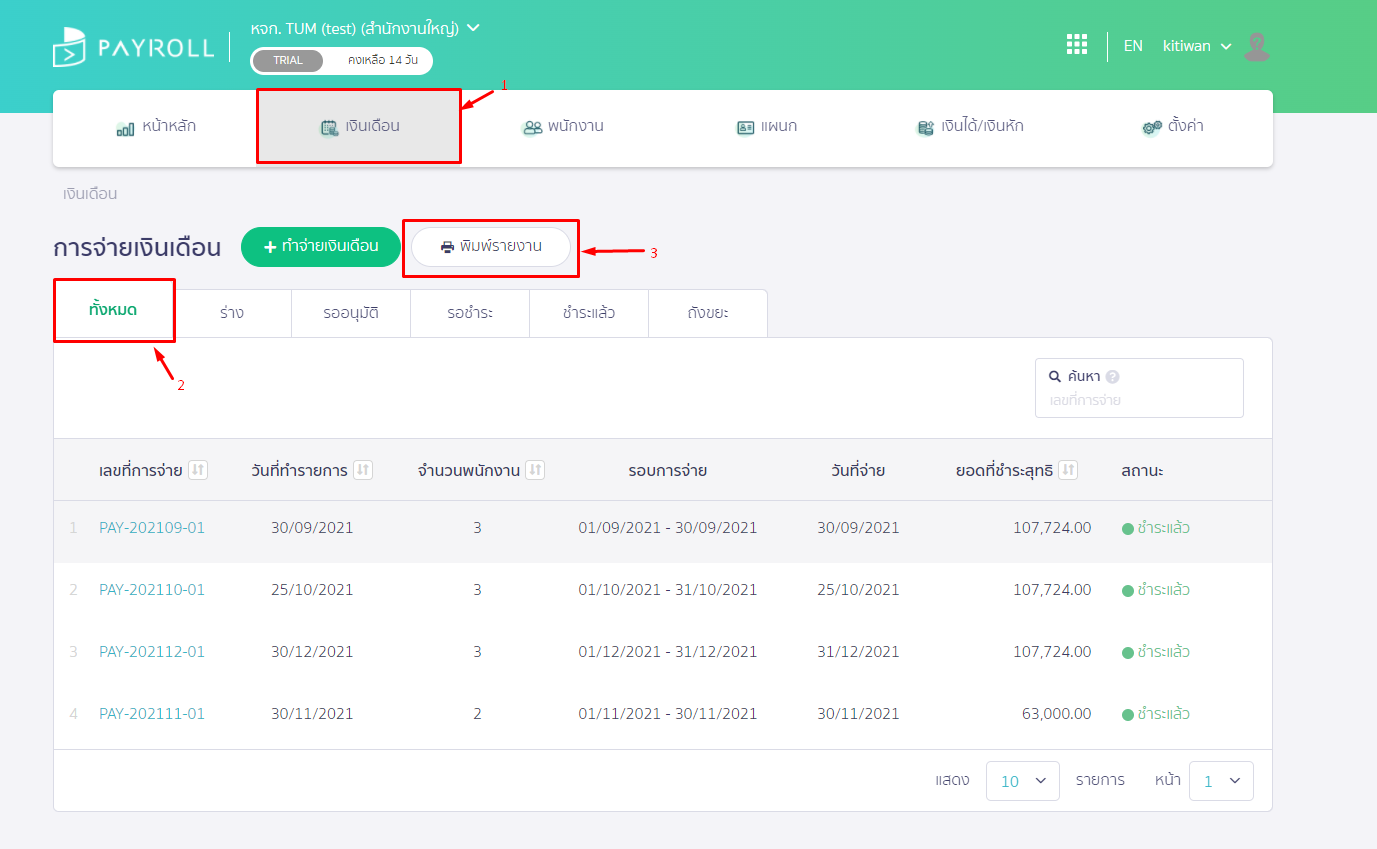Open the พนักงาน menu
The height and width of the screenshot is (849, 1377).
563,127
